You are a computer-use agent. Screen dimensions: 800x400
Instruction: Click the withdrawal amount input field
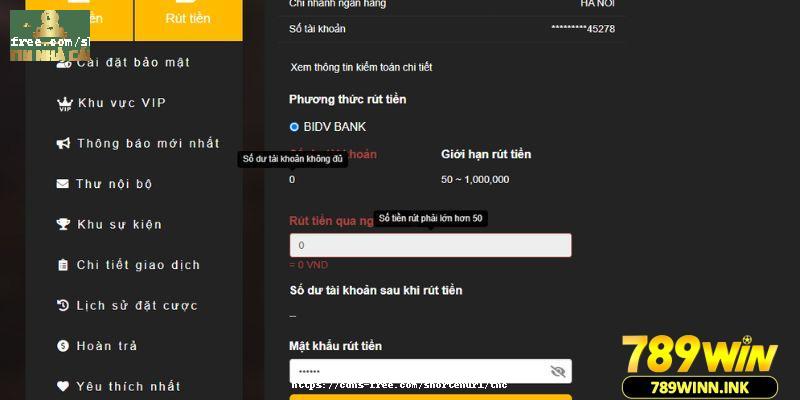coord(431,245)
